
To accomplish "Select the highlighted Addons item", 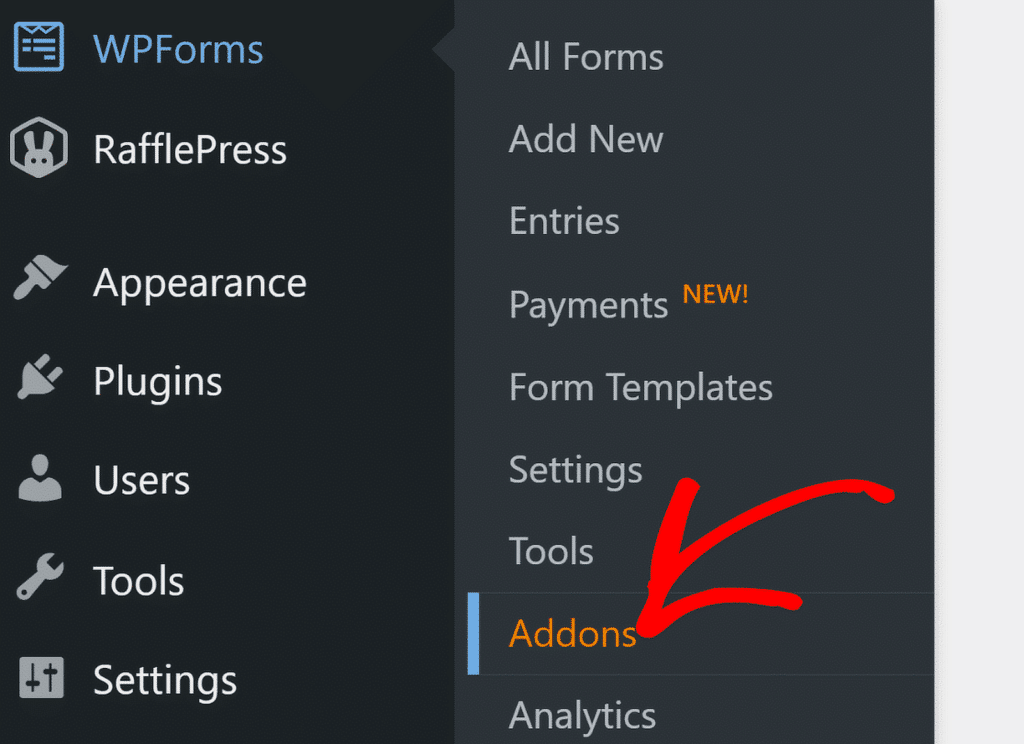I will pyautogui.click(x=572, y=634).
